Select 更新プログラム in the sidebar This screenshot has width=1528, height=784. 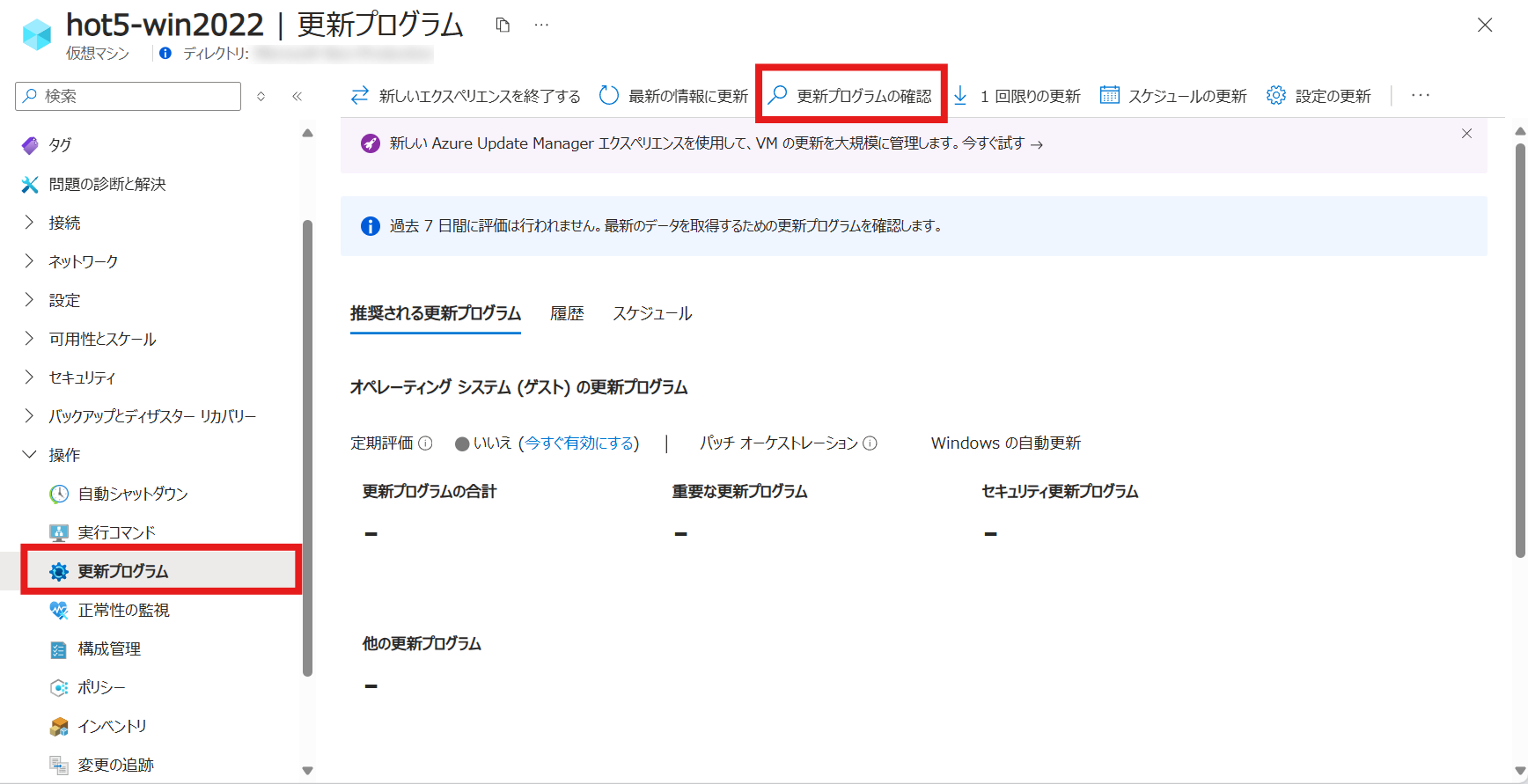pyautogui.click(x=160, y=571)
